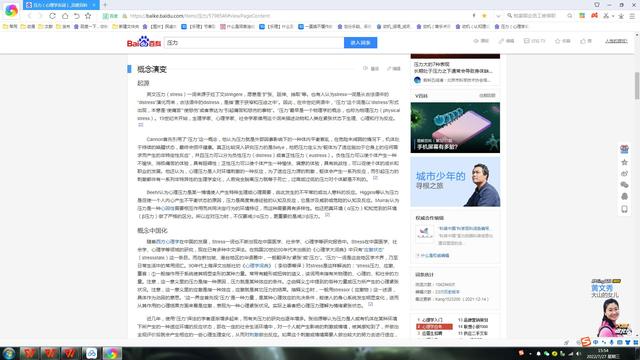Open the browser hamburger menu
640x360 pixels.
tap(632, 16)
